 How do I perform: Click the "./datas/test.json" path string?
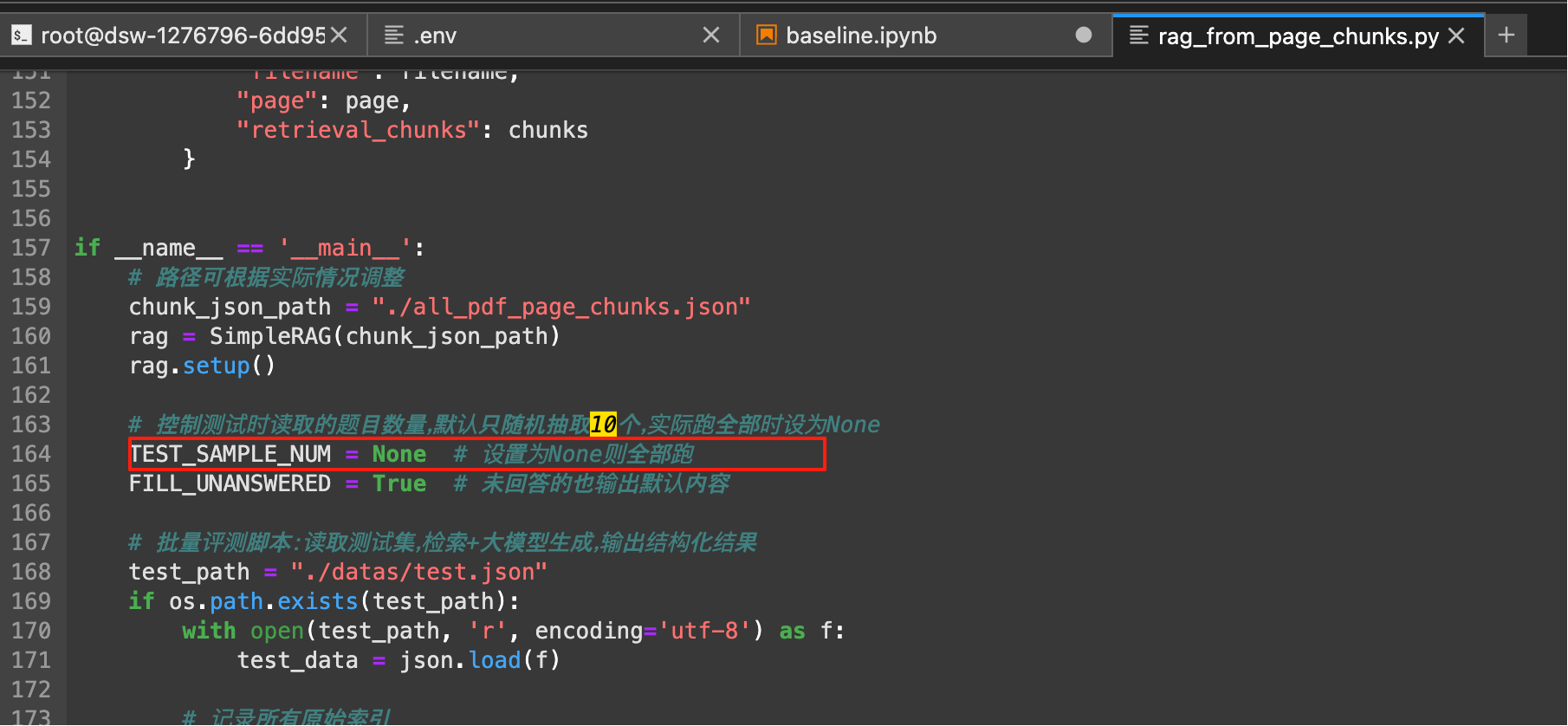pos(419,572)
